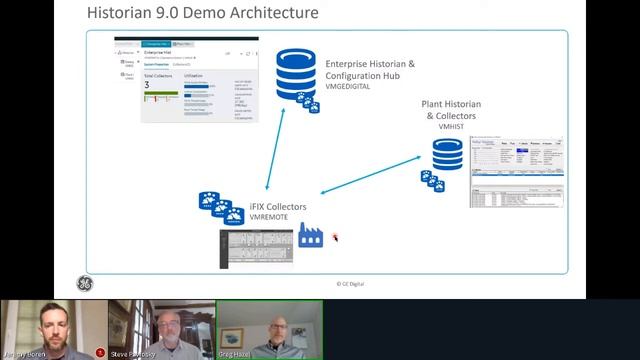Click the blue factory icon

click(x=311, y=235)
